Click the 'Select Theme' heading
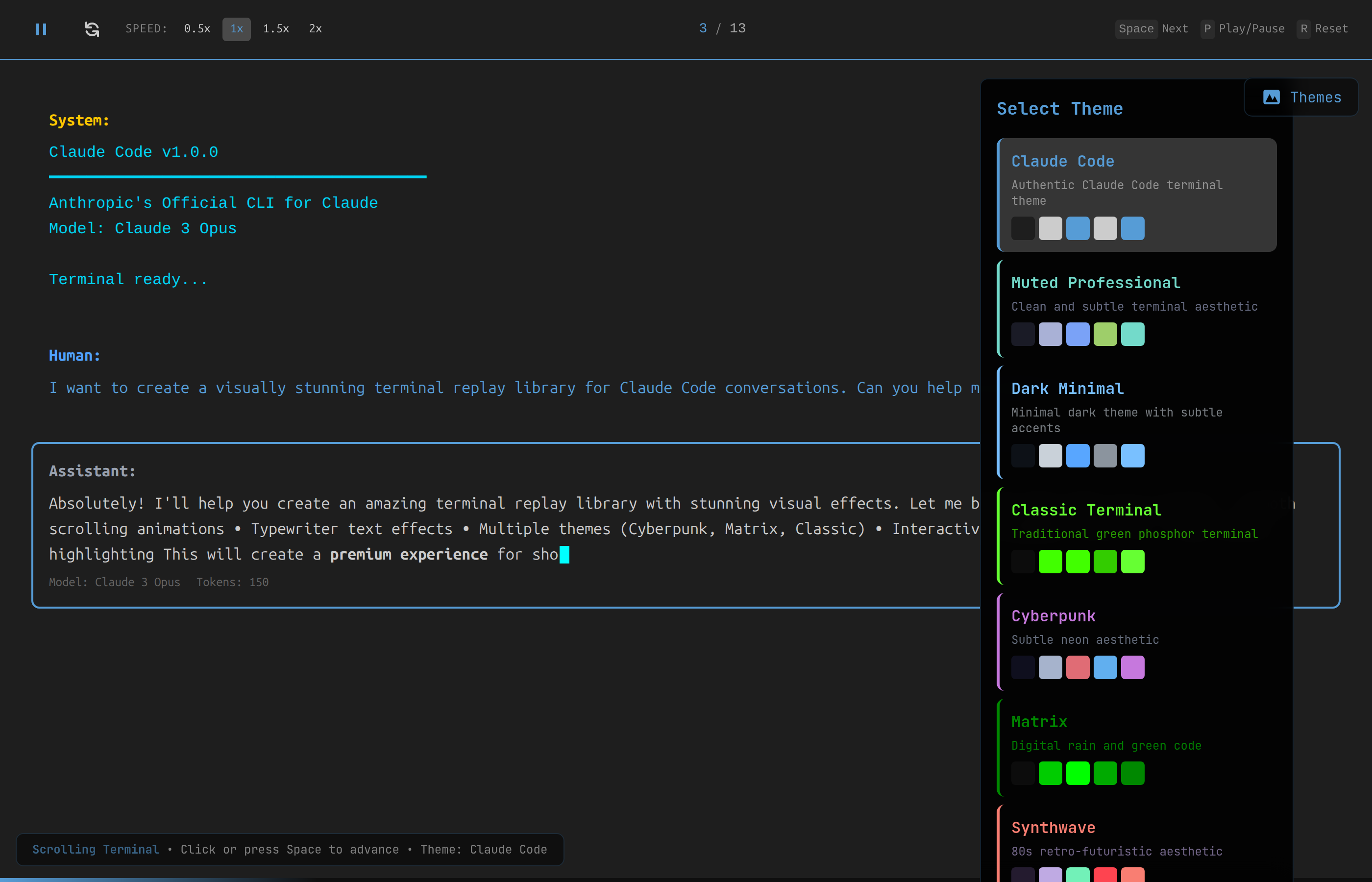This screenshot has height=882, width=1372. tap(1060, 109)
